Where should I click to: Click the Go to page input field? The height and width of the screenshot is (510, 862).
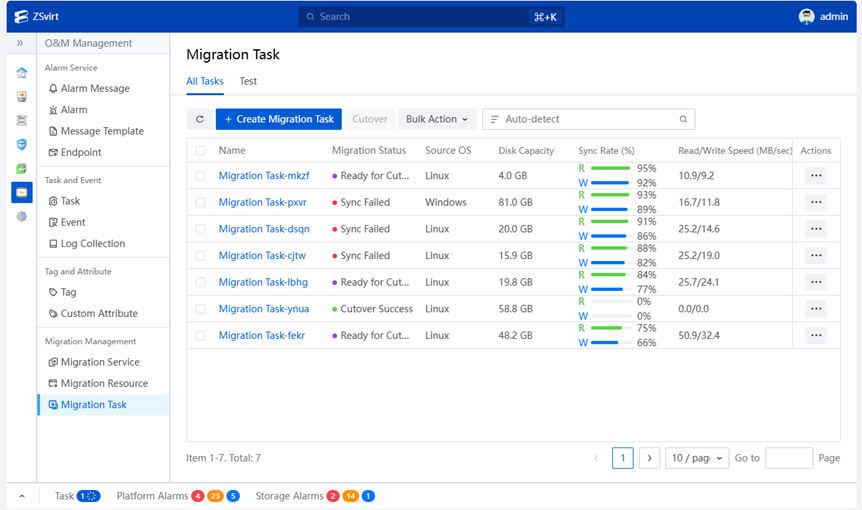point(789,458)
